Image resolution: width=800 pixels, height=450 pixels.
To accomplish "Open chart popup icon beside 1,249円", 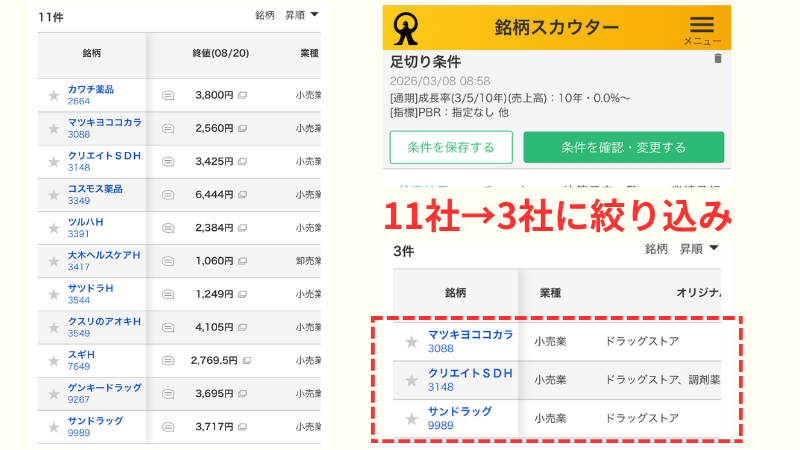I will 242,294.
